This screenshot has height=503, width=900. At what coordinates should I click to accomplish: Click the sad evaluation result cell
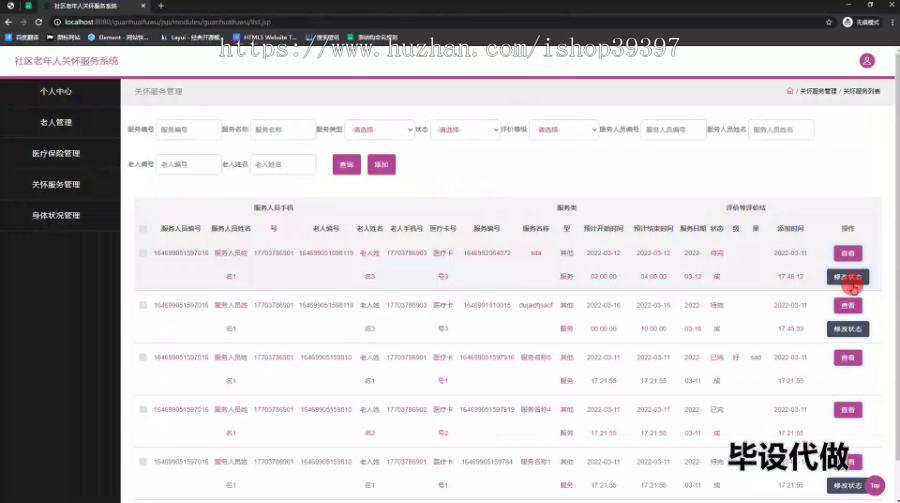pos(755,357)
